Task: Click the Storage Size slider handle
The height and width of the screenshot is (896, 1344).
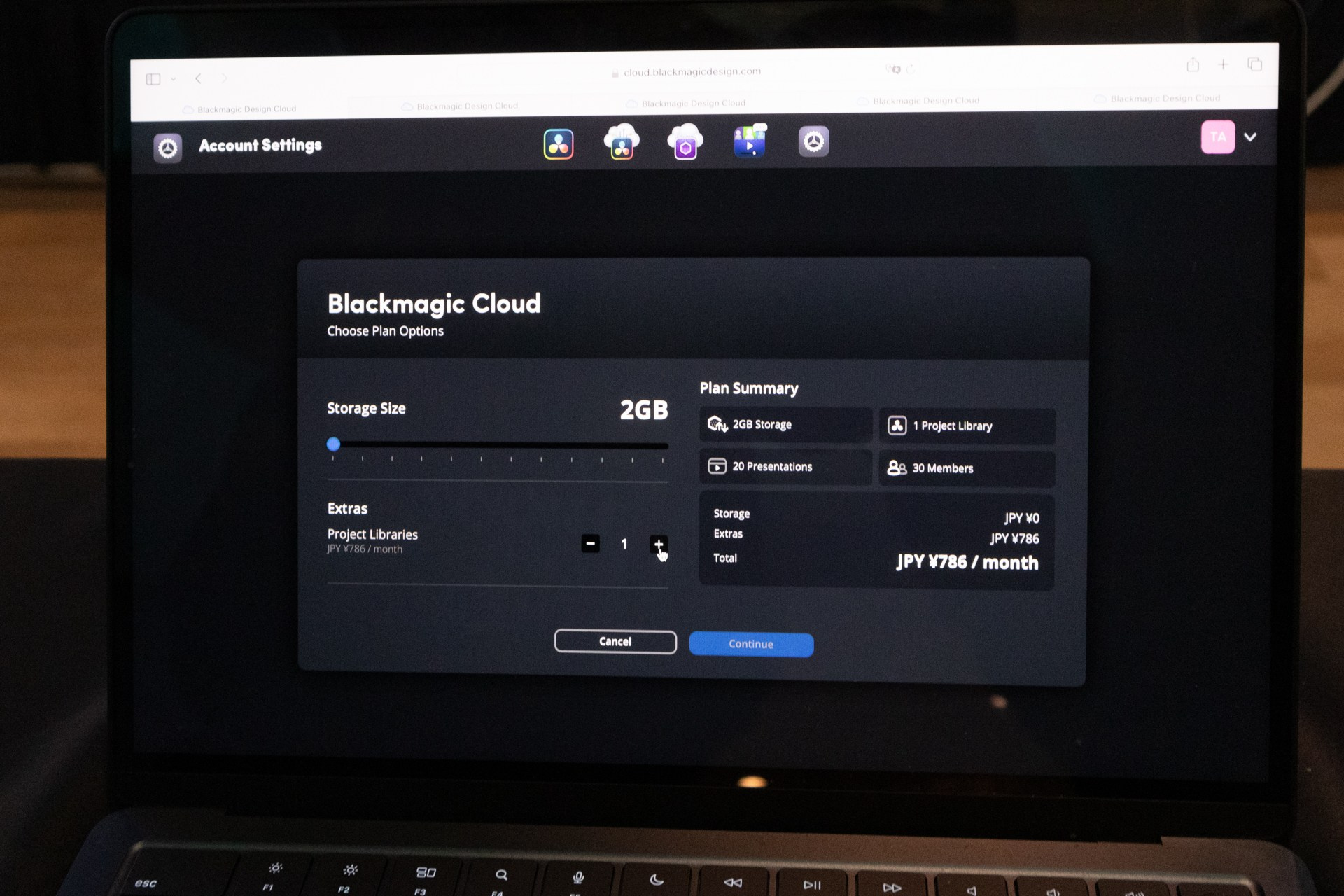Action: [x=334, y=444]
